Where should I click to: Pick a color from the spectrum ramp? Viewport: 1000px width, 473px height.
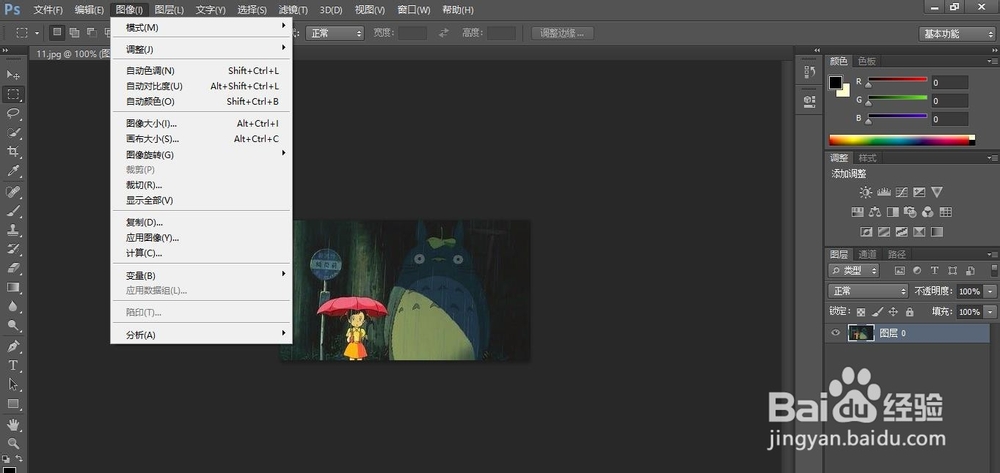pos(902,140)
